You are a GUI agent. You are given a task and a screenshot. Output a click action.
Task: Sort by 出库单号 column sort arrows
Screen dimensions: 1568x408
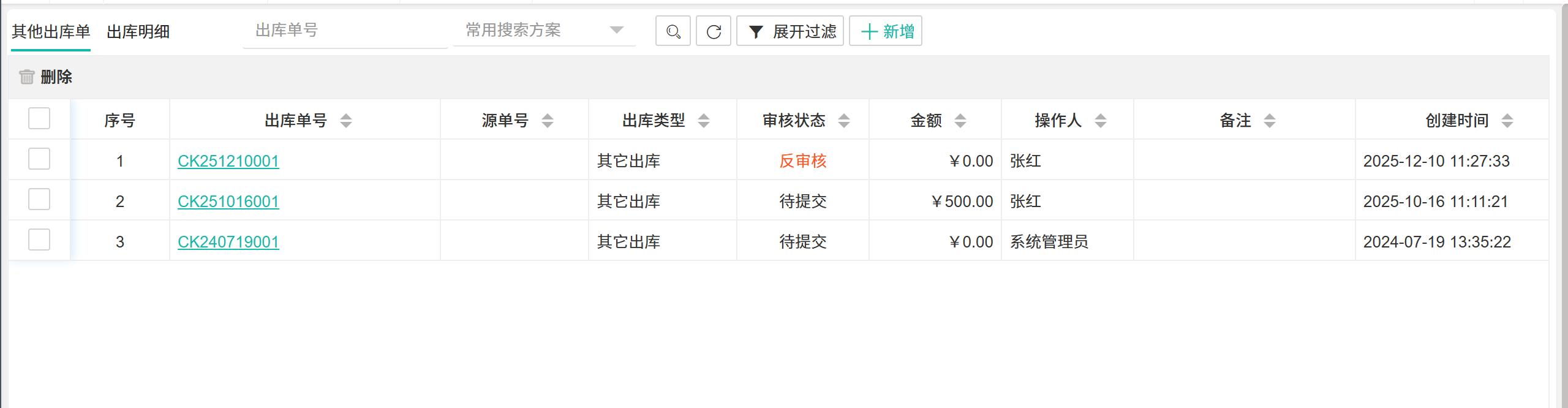click(346, 121)
